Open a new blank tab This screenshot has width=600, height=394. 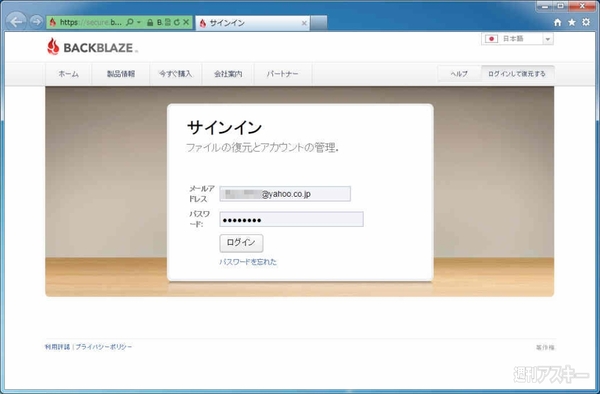319,23
